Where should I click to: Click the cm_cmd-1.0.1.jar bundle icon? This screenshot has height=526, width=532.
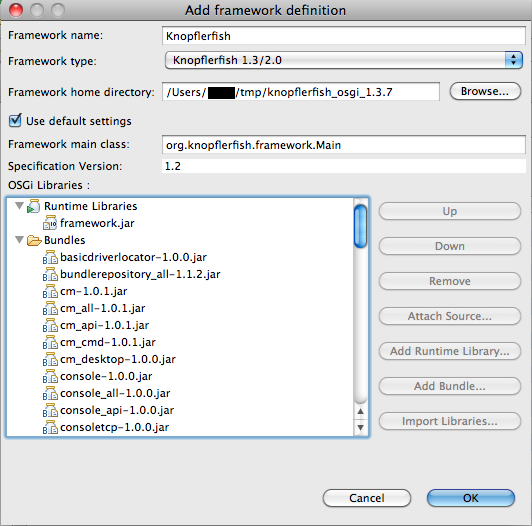tap(50, 342)
